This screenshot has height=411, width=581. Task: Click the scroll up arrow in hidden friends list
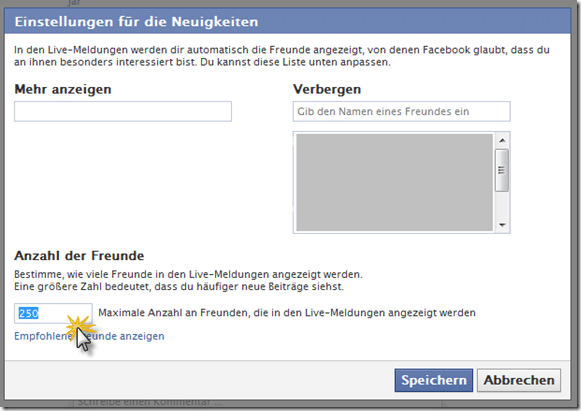pos(502,140)
